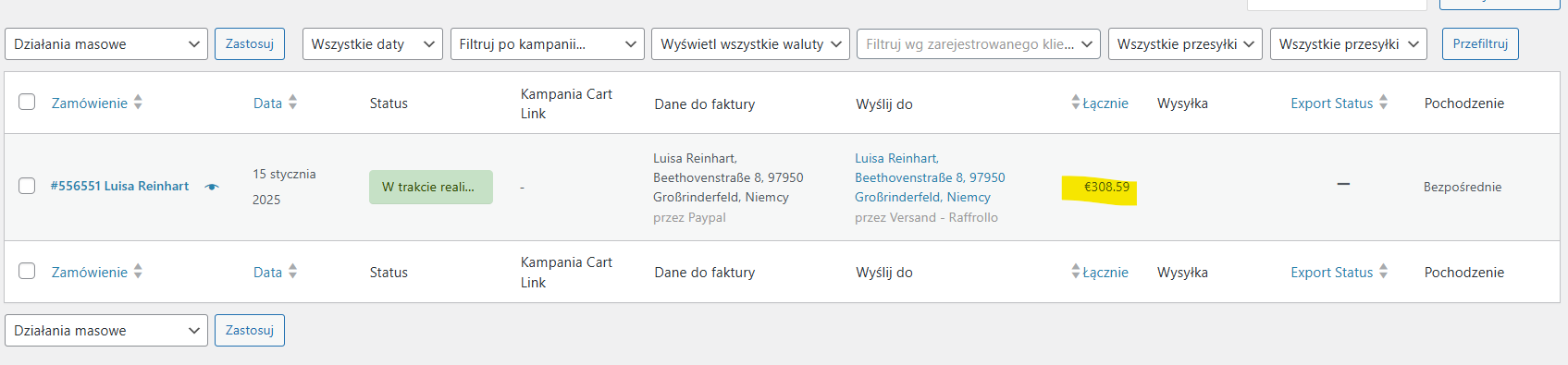Check the box for order #556551
The width and height of the screenshot is (1568, 365).
(27, 186)
